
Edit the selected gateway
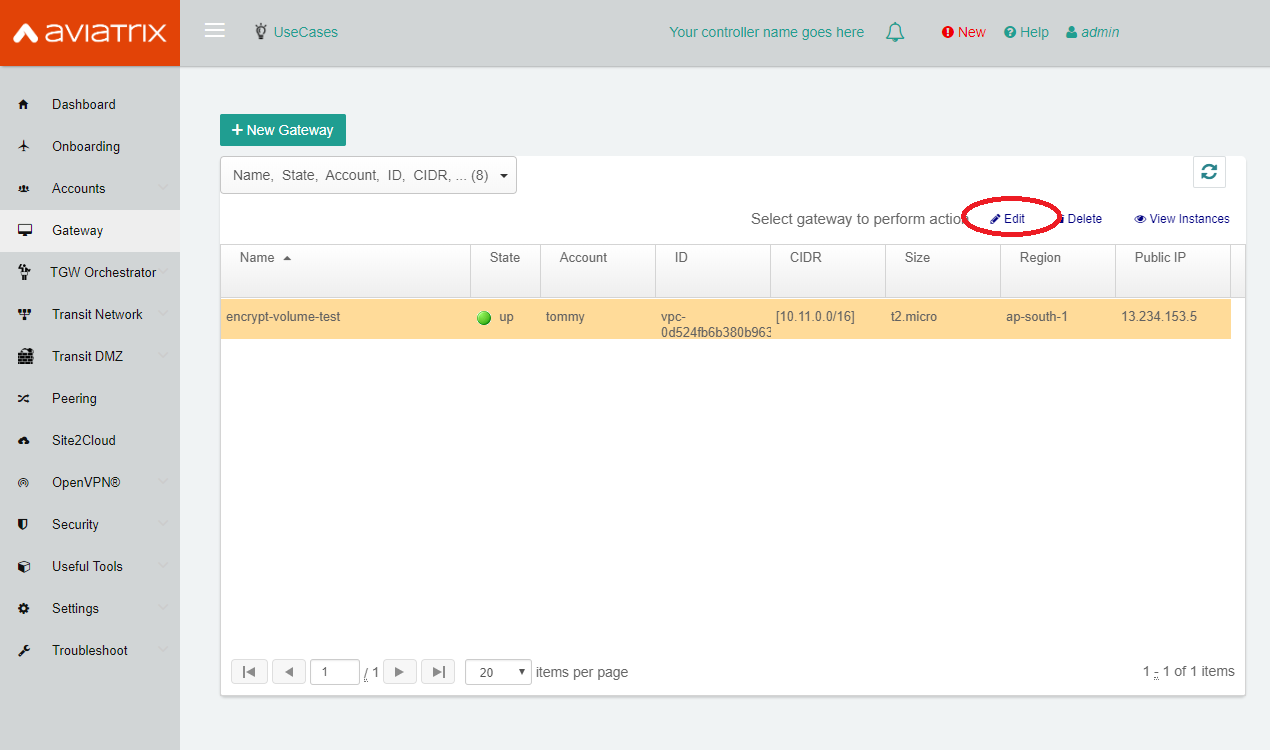pos(1008,218)
